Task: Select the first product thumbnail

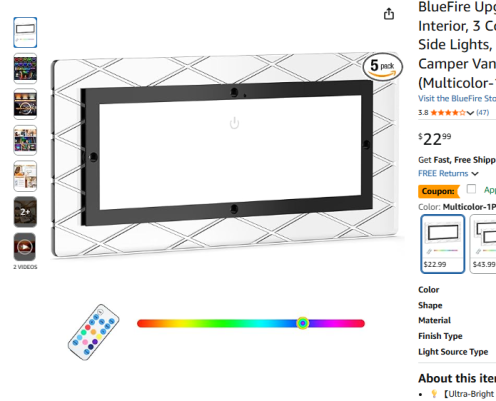Action: click(x=25, y=33)
